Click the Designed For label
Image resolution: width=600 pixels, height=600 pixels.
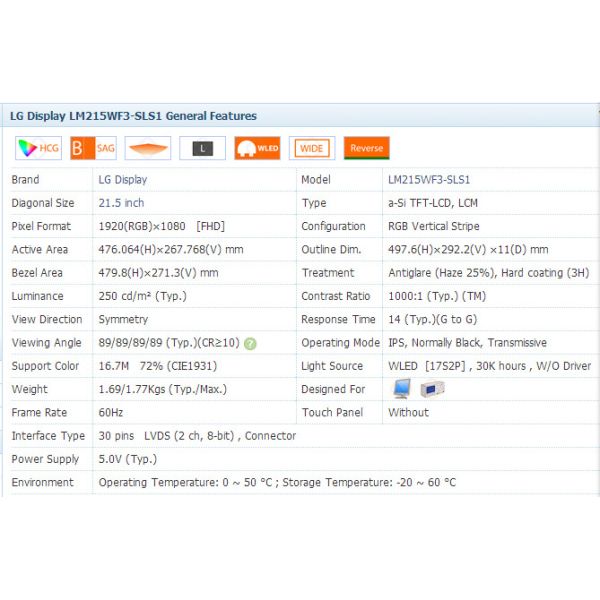click(x=333, y=390)
